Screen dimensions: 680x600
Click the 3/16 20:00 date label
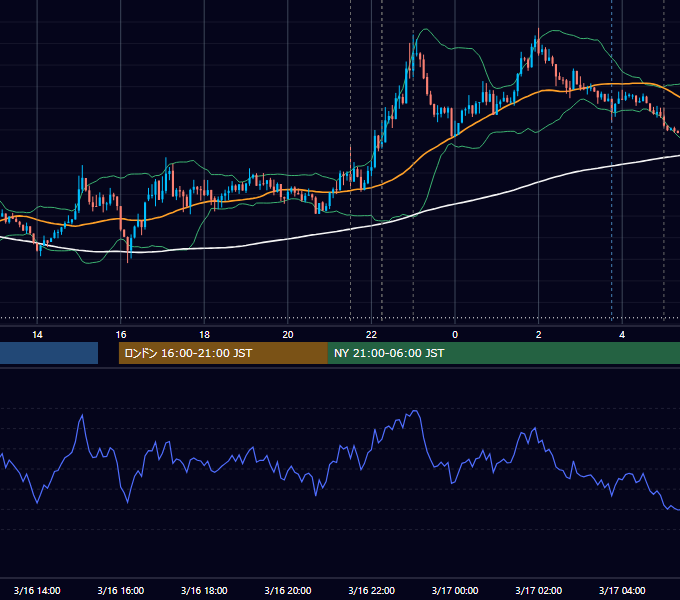[288, 590]
